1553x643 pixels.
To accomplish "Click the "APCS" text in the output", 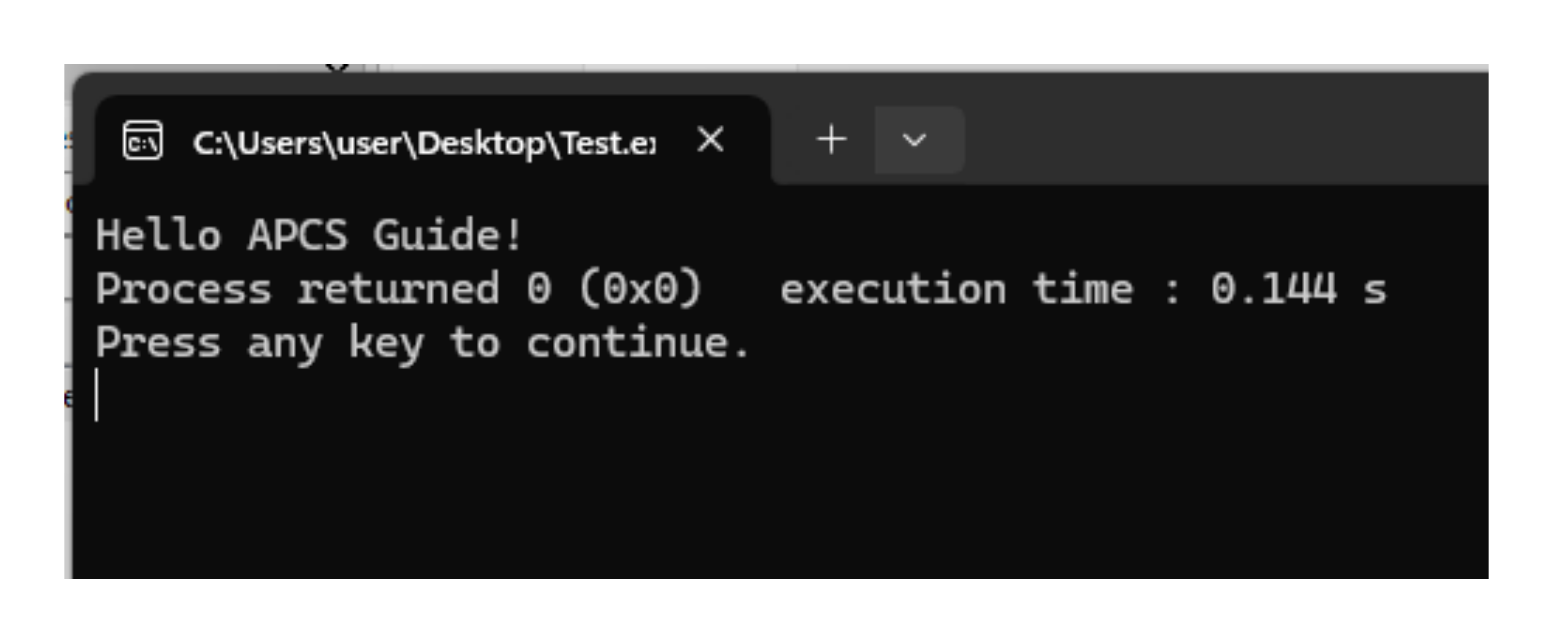I will (x=297, y=236).
